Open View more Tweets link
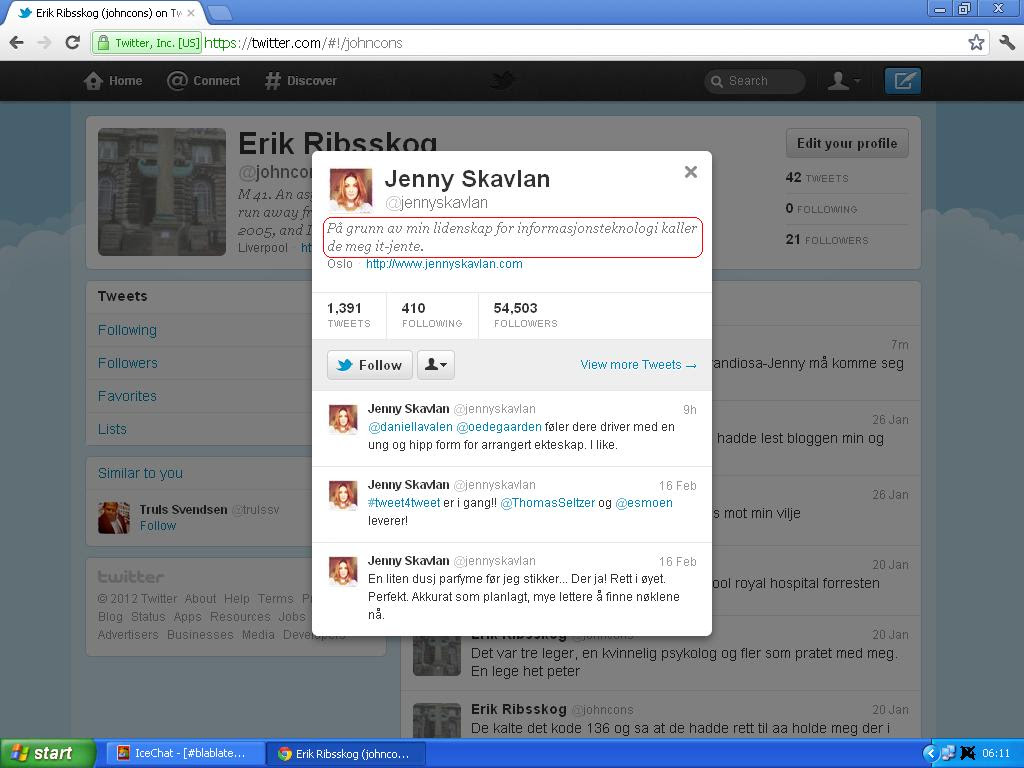Viewport: 1024px width, 768px height. click(x=638, y=365)
